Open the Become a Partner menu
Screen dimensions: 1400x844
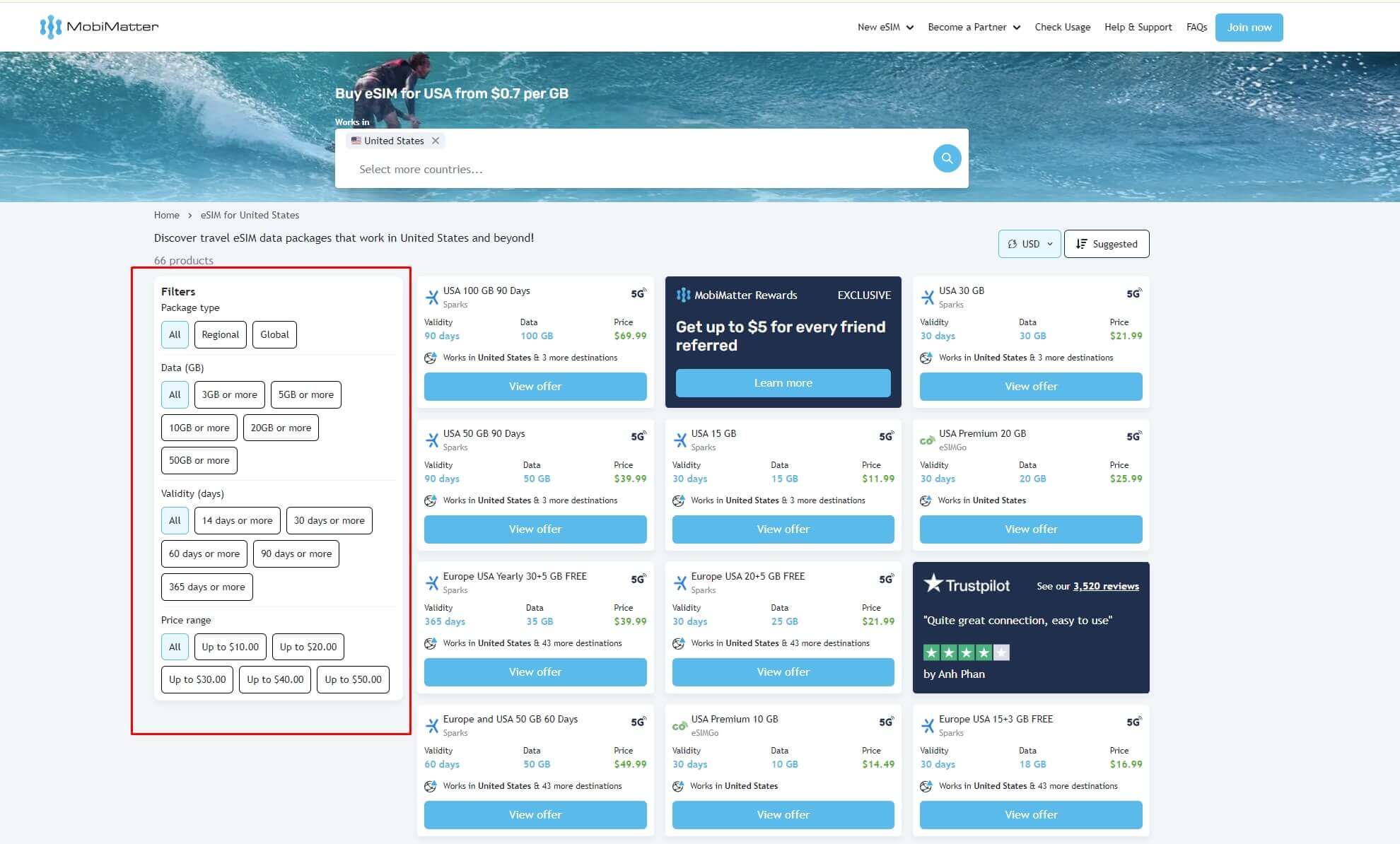coord(973,27)
